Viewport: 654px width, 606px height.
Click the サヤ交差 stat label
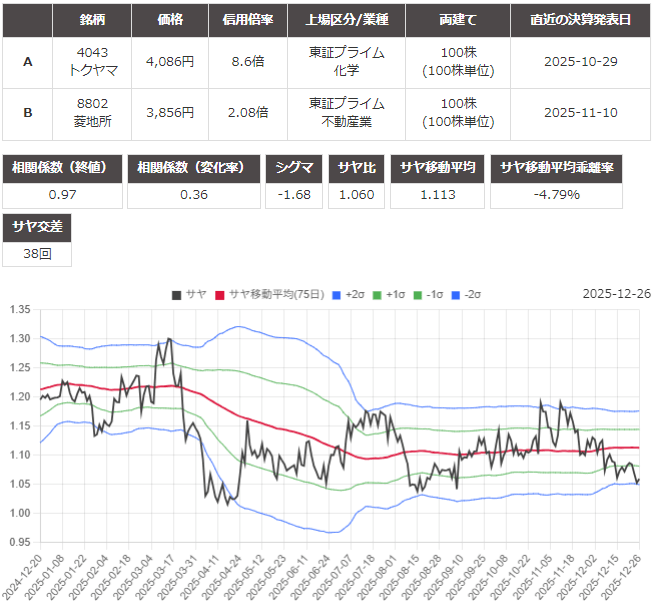click(x=37, y=227)
